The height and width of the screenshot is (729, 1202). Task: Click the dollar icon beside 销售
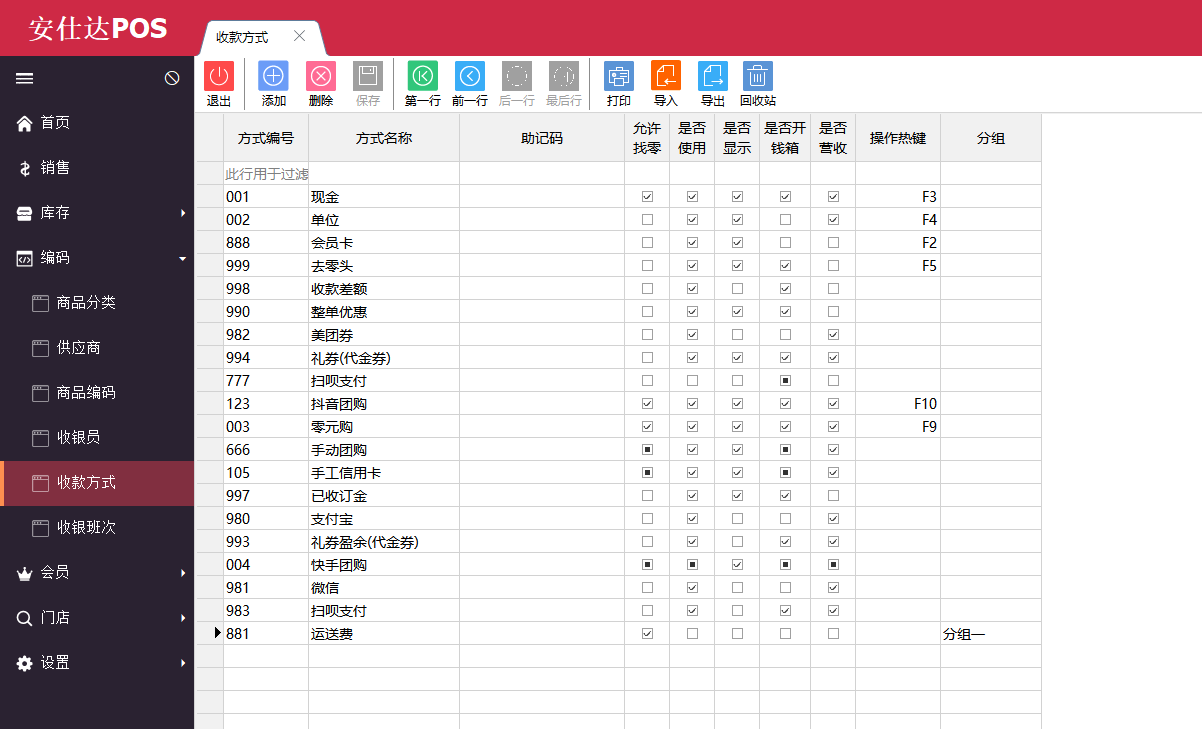click(x=25, y=168)
